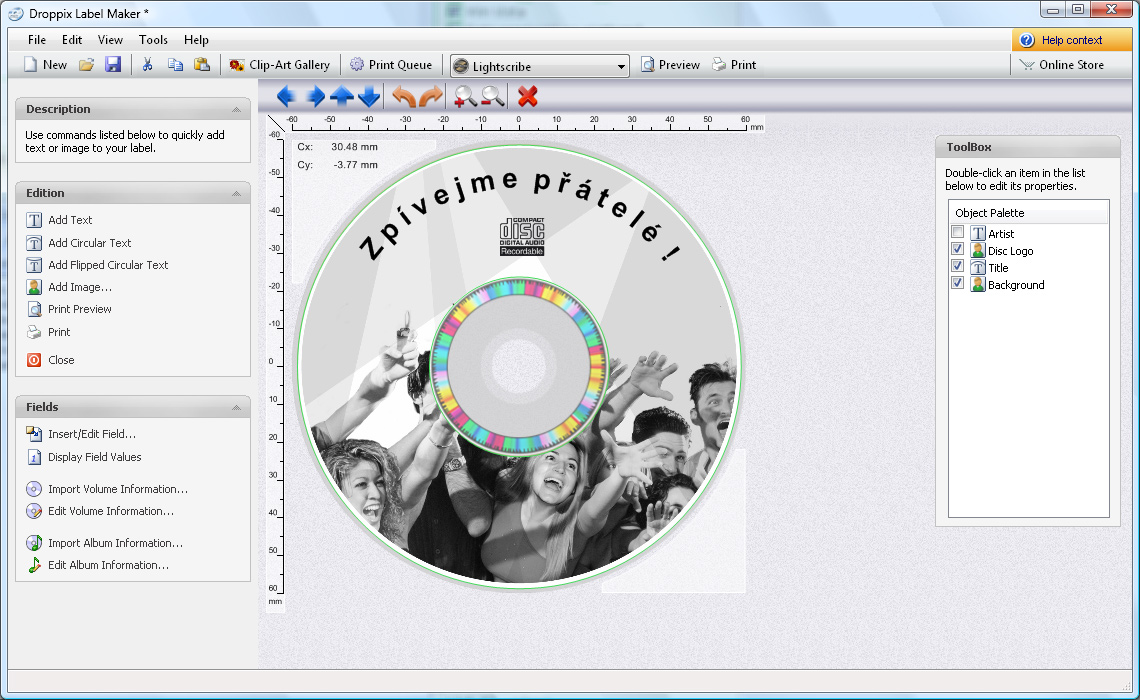Screen dimensions: 1140x700
Task: Click Add Circular Text
Action: point(89,243)
